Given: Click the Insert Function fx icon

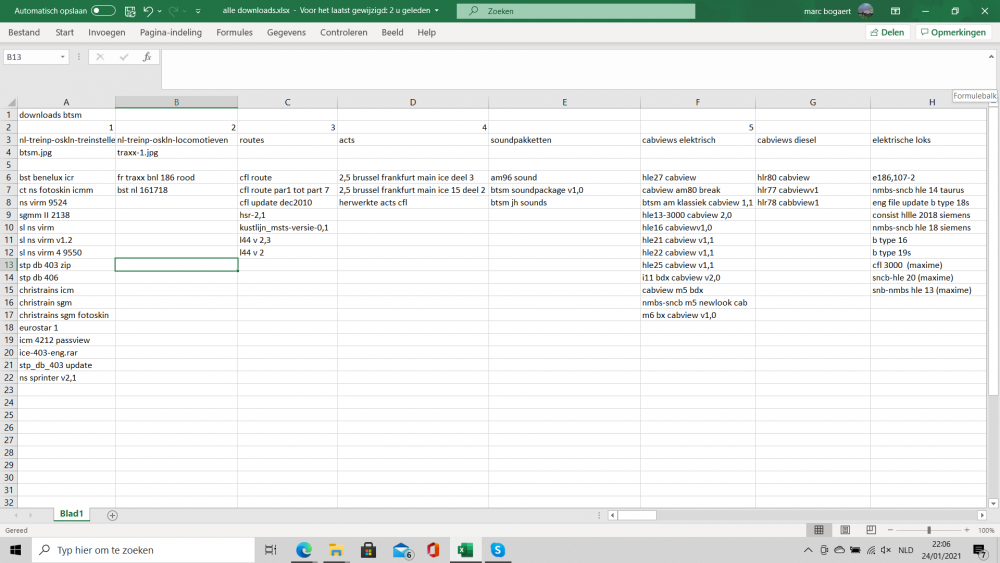Looking at the screenshot, I should (x=147, y=57).
